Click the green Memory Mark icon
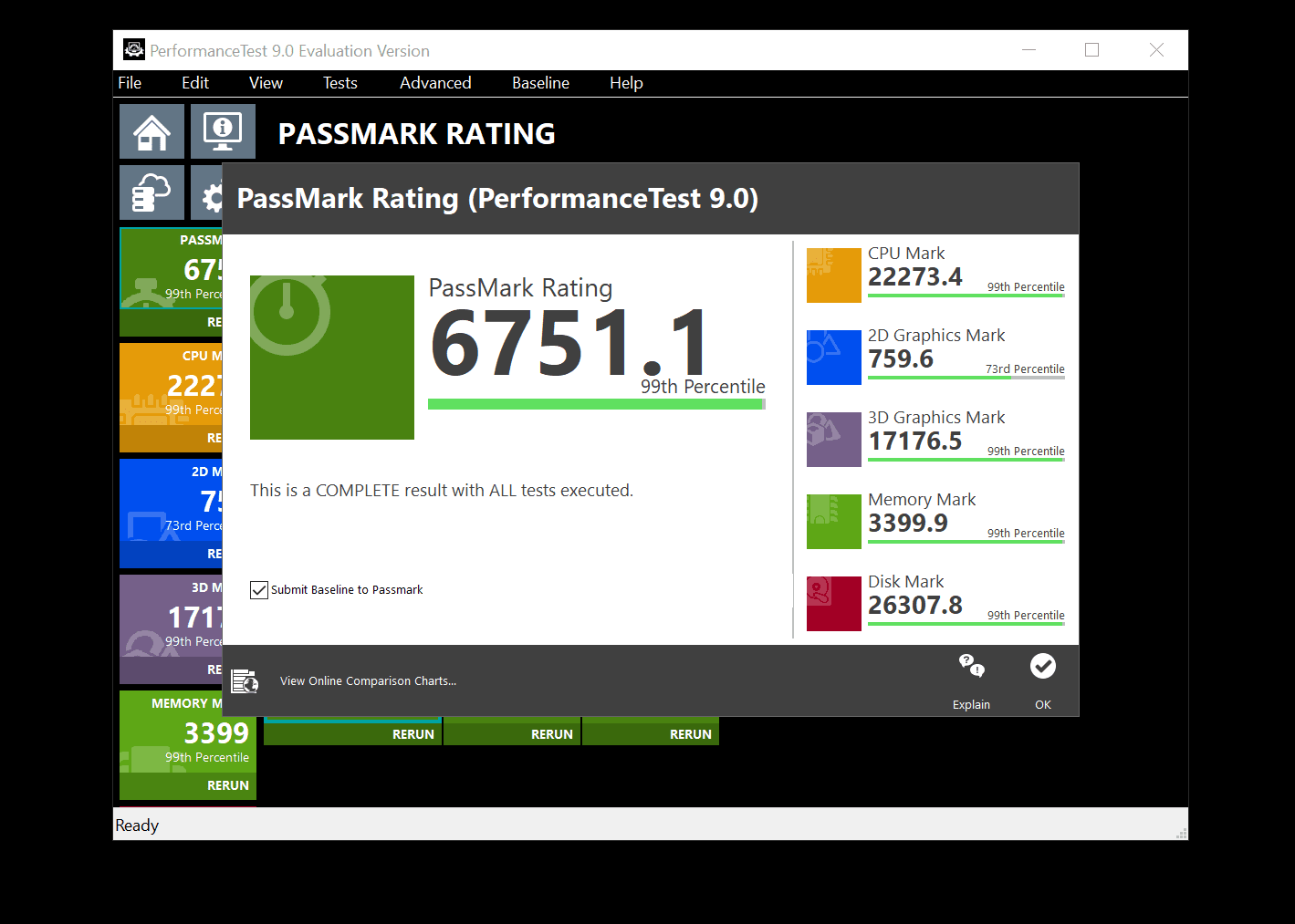 click(834, 522)
